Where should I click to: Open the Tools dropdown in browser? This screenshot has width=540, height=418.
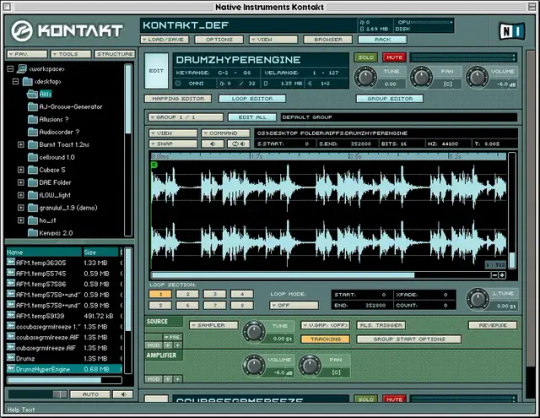[71, 54]
